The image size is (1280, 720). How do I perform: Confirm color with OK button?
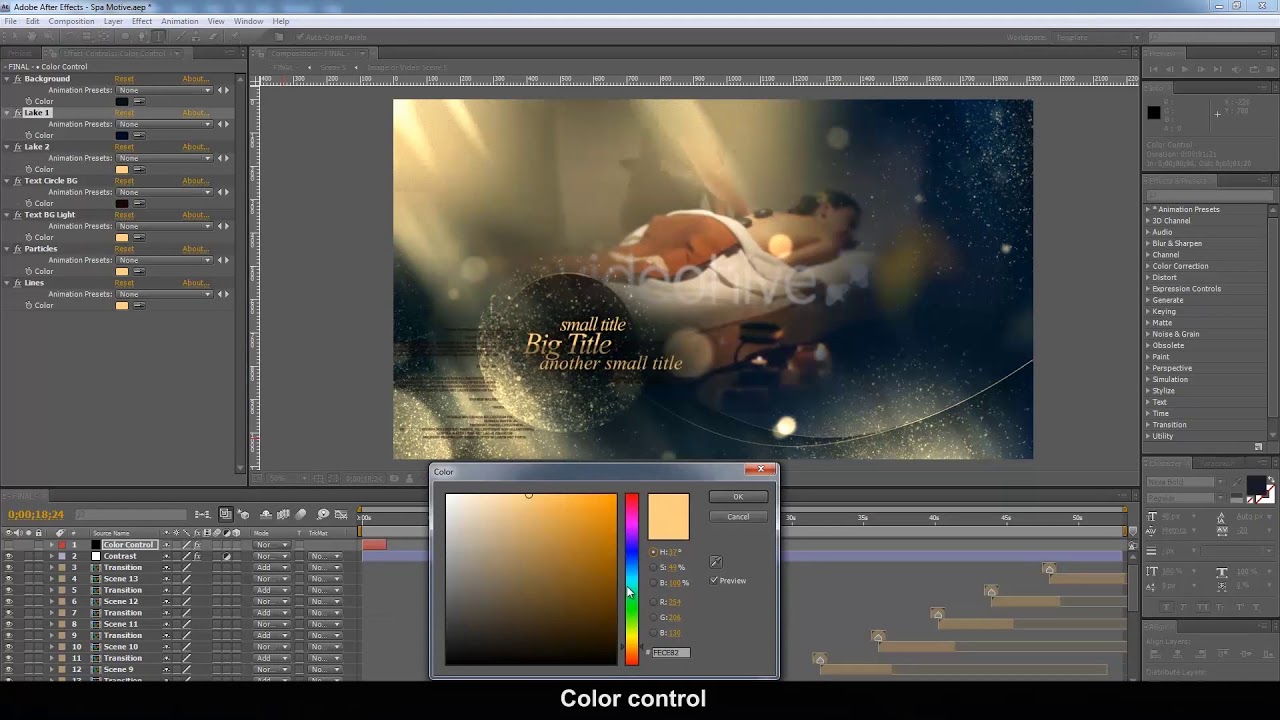(738, 497)
